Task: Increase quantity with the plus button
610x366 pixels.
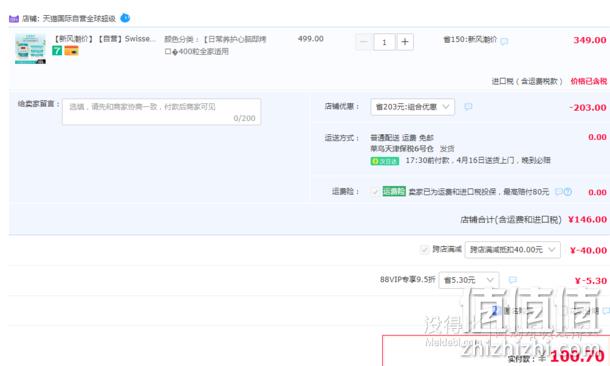Action: click(x=405, y=42)
